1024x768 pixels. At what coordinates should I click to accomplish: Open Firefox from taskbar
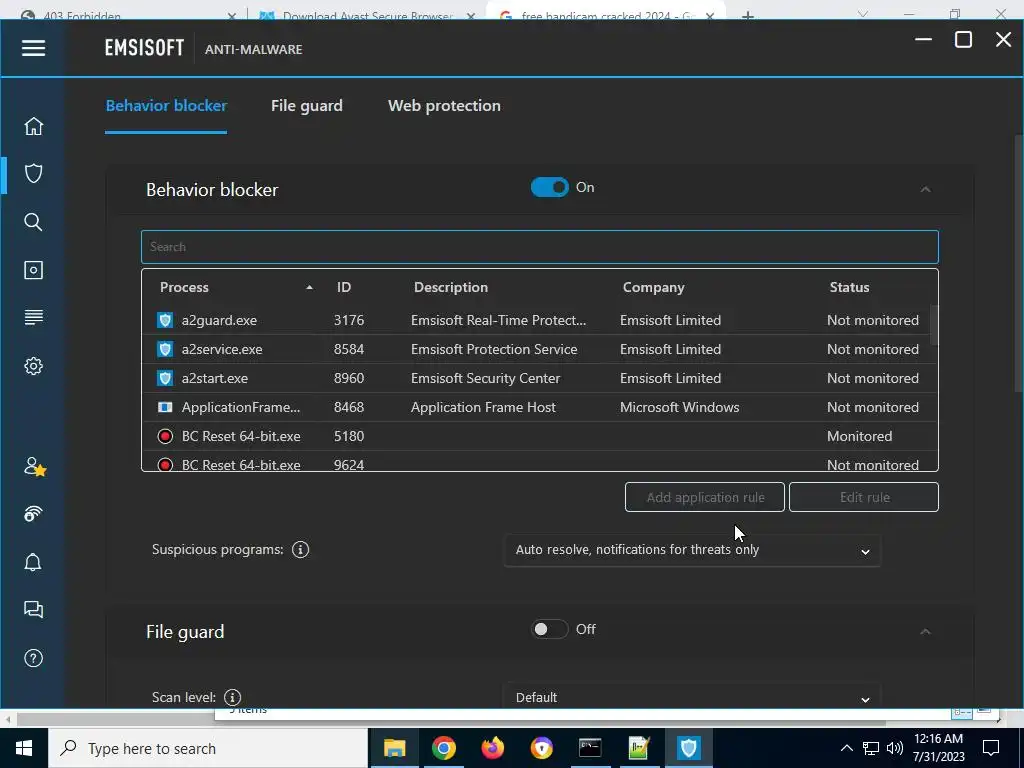pos(493,748)
